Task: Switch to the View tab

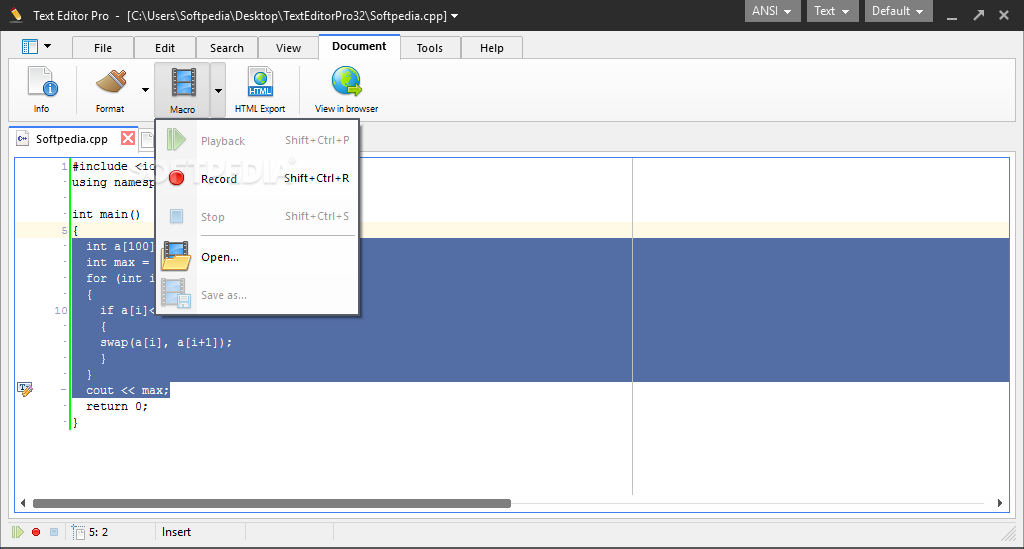Action: tap(288, 48)
